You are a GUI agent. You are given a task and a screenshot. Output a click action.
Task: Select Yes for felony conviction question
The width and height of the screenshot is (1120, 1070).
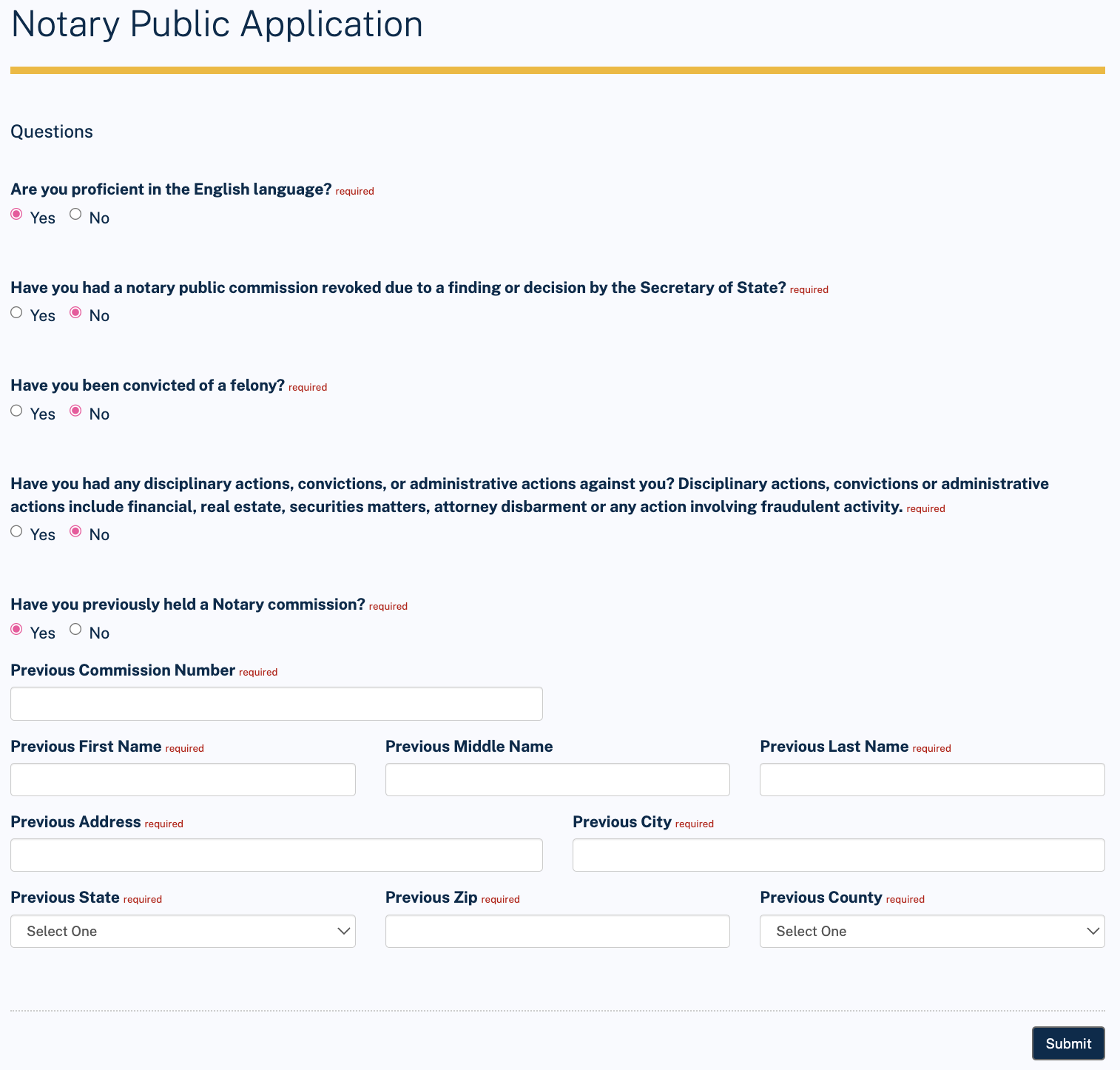coord(16,410)
